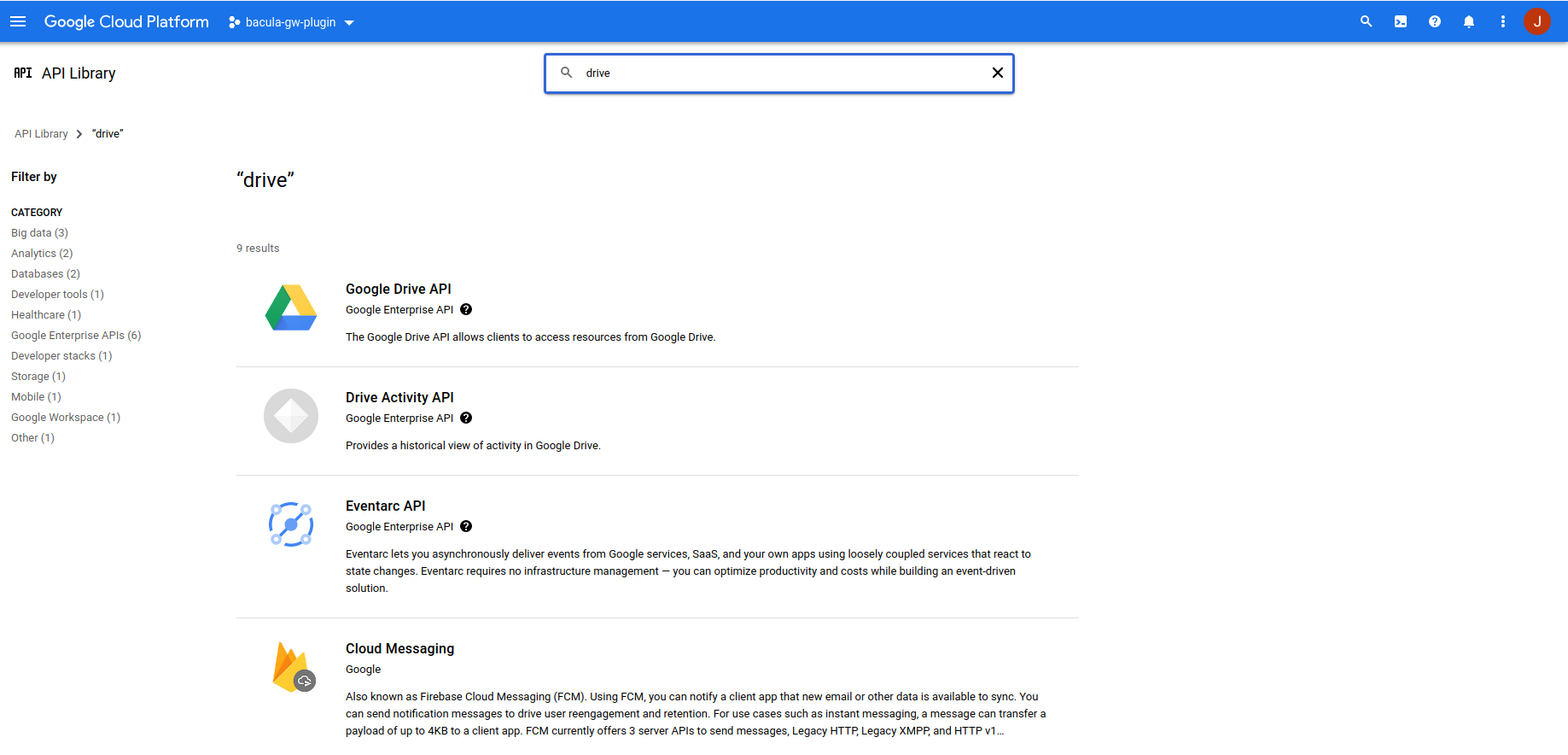The image size is (1568, 755).
Task: Filter by Databases (2) category
Action: (45, 274)
